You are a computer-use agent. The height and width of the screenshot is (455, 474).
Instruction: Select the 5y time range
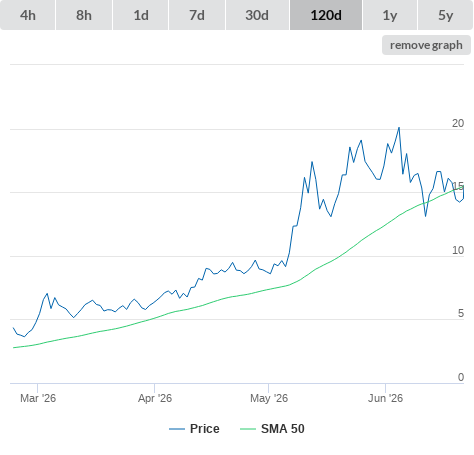pos(445,15)
